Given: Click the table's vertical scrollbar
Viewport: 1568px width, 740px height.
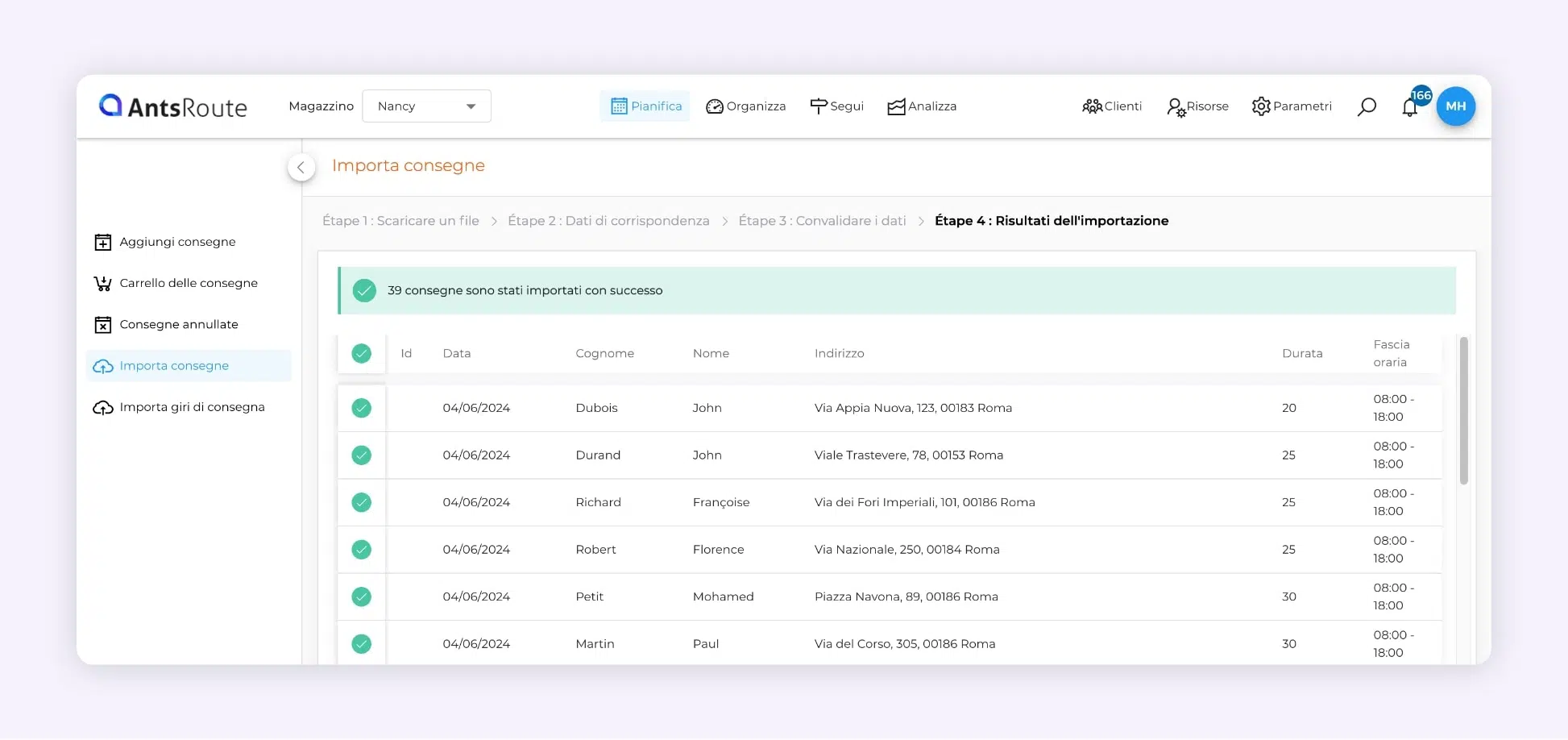Looking at the screenshot, I should pos(1464,411).
